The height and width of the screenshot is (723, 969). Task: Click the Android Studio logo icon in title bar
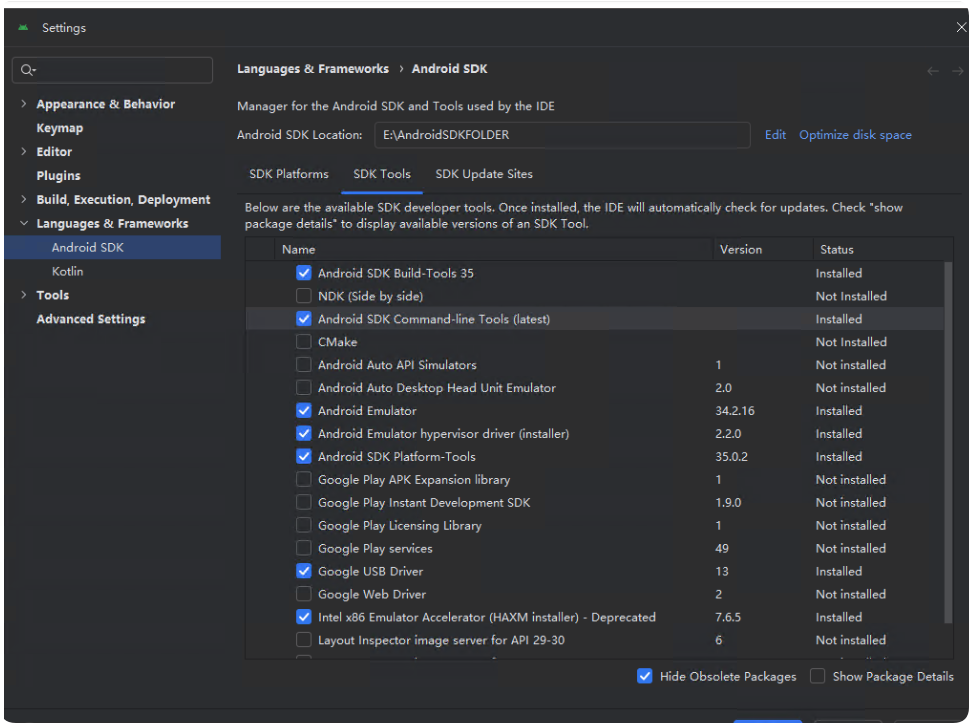tap(23, 28)
